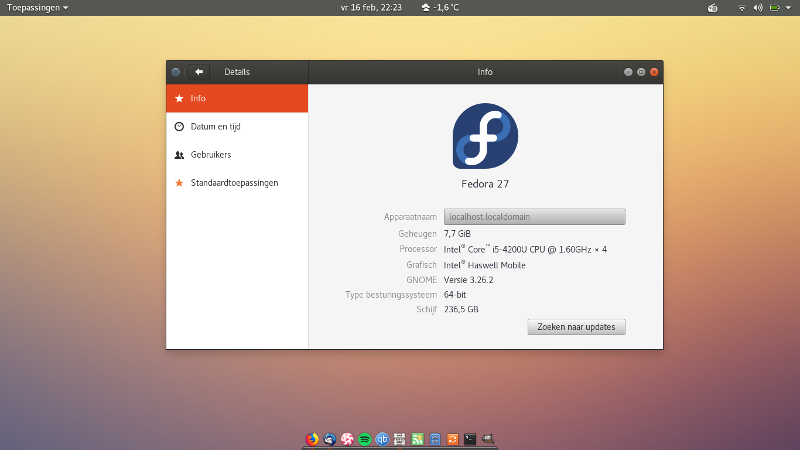Select the Info sidebar item
The image size is (800, 450).
pyautogui.click(x=237, y=98)
